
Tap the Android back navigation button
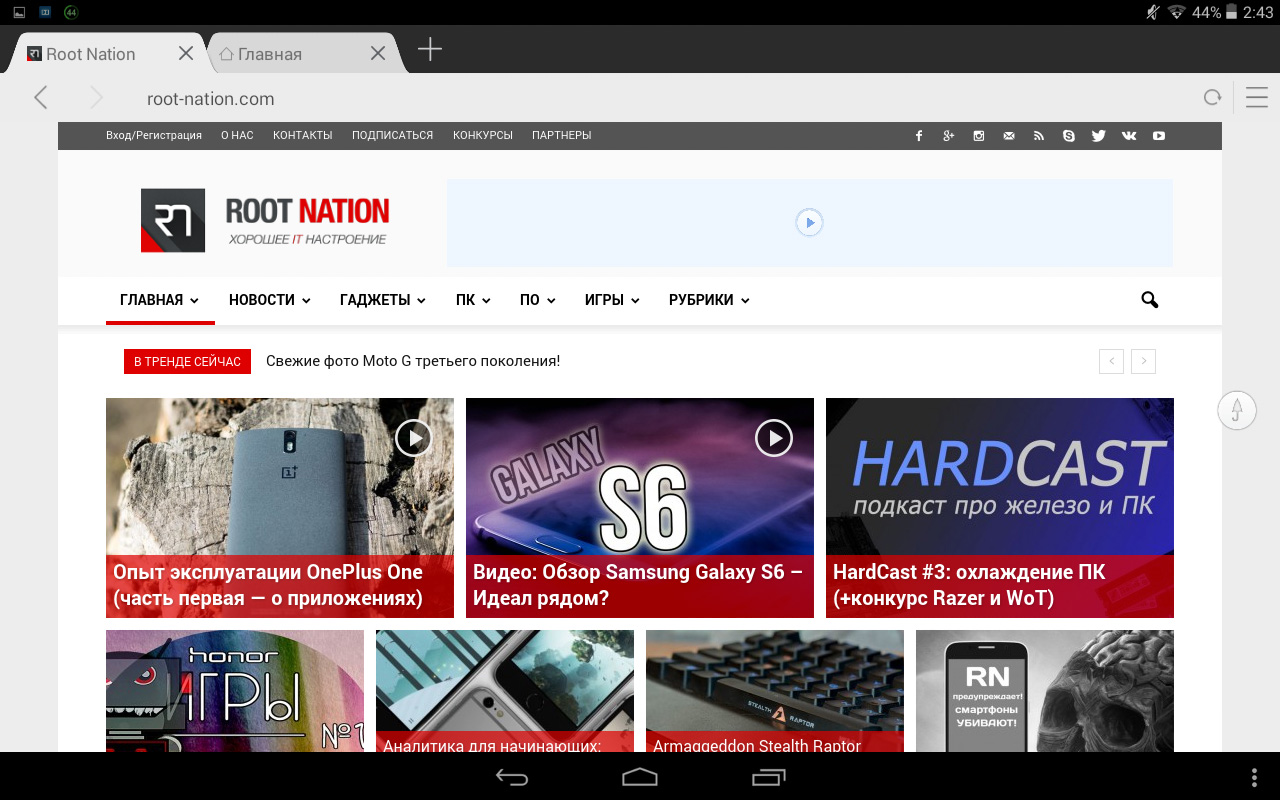point(512,777)
